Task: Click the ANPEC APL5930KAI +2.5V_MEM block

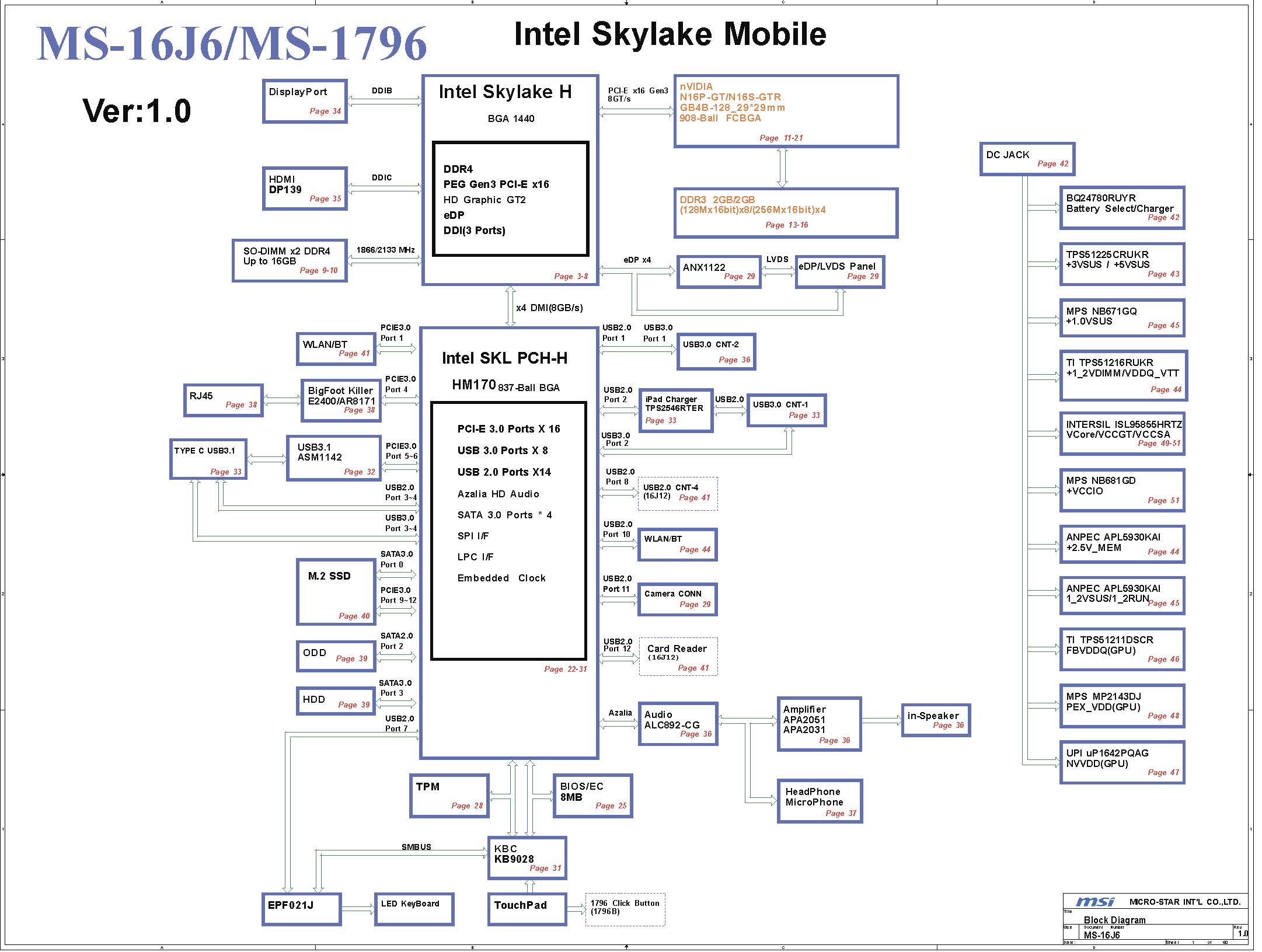Action: [1122, 545]
